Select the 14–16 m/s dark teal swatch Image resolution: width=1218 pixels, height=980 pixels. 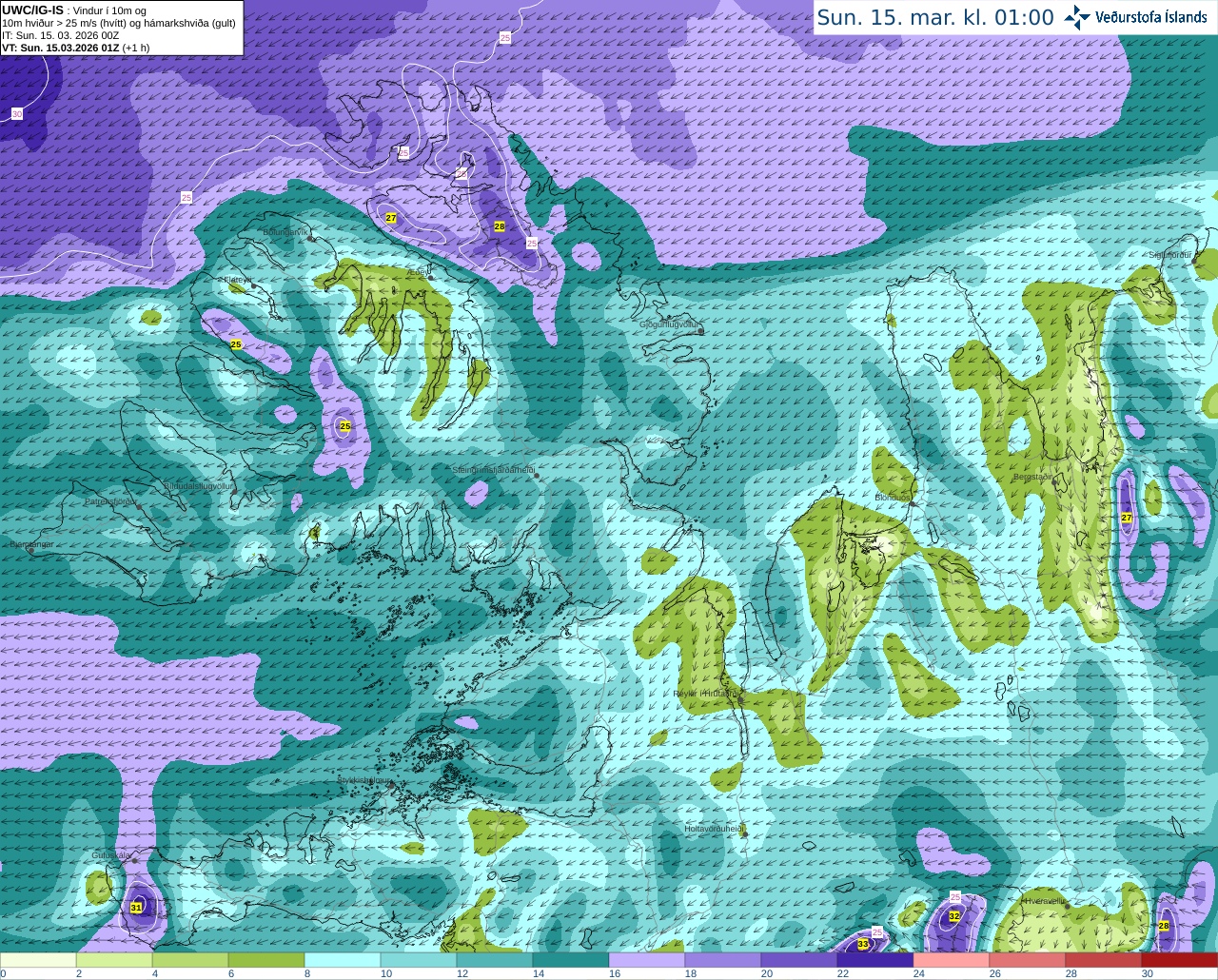point(571,960)
